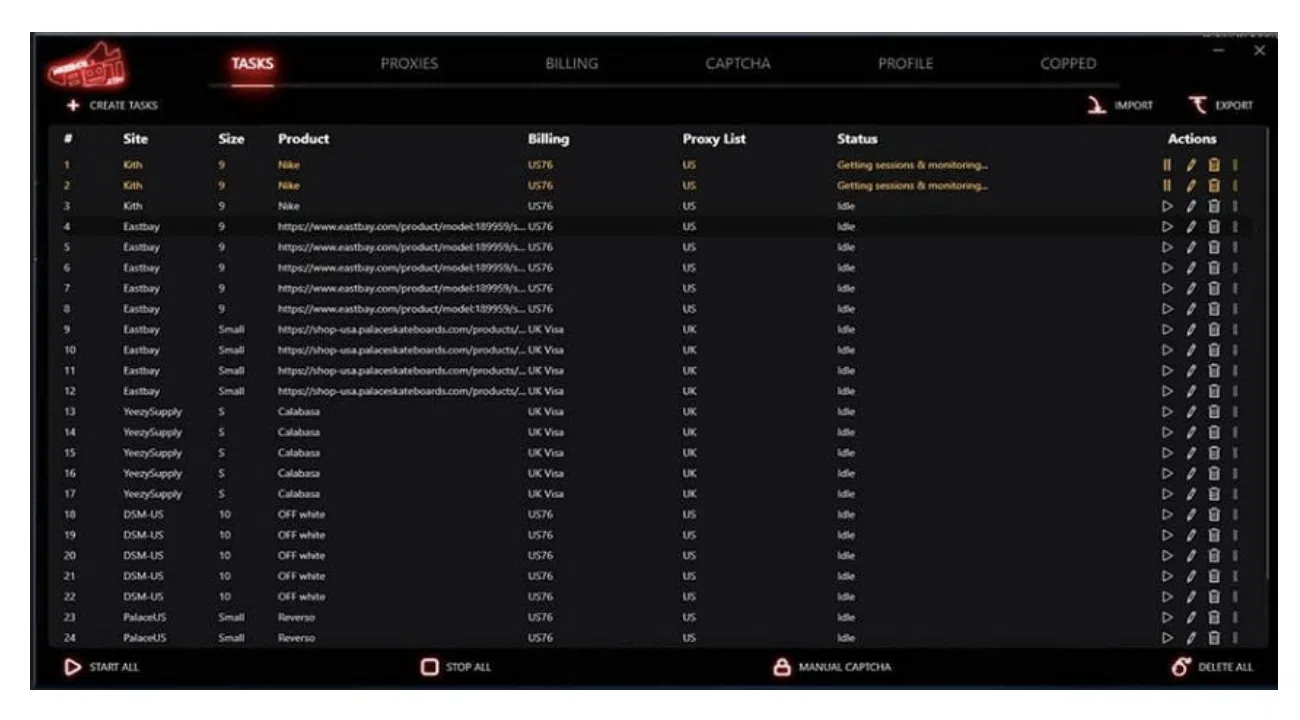Start task 4 Eastbay with play icon
The image size is (1300, 720).
(x=1166, y=227)
